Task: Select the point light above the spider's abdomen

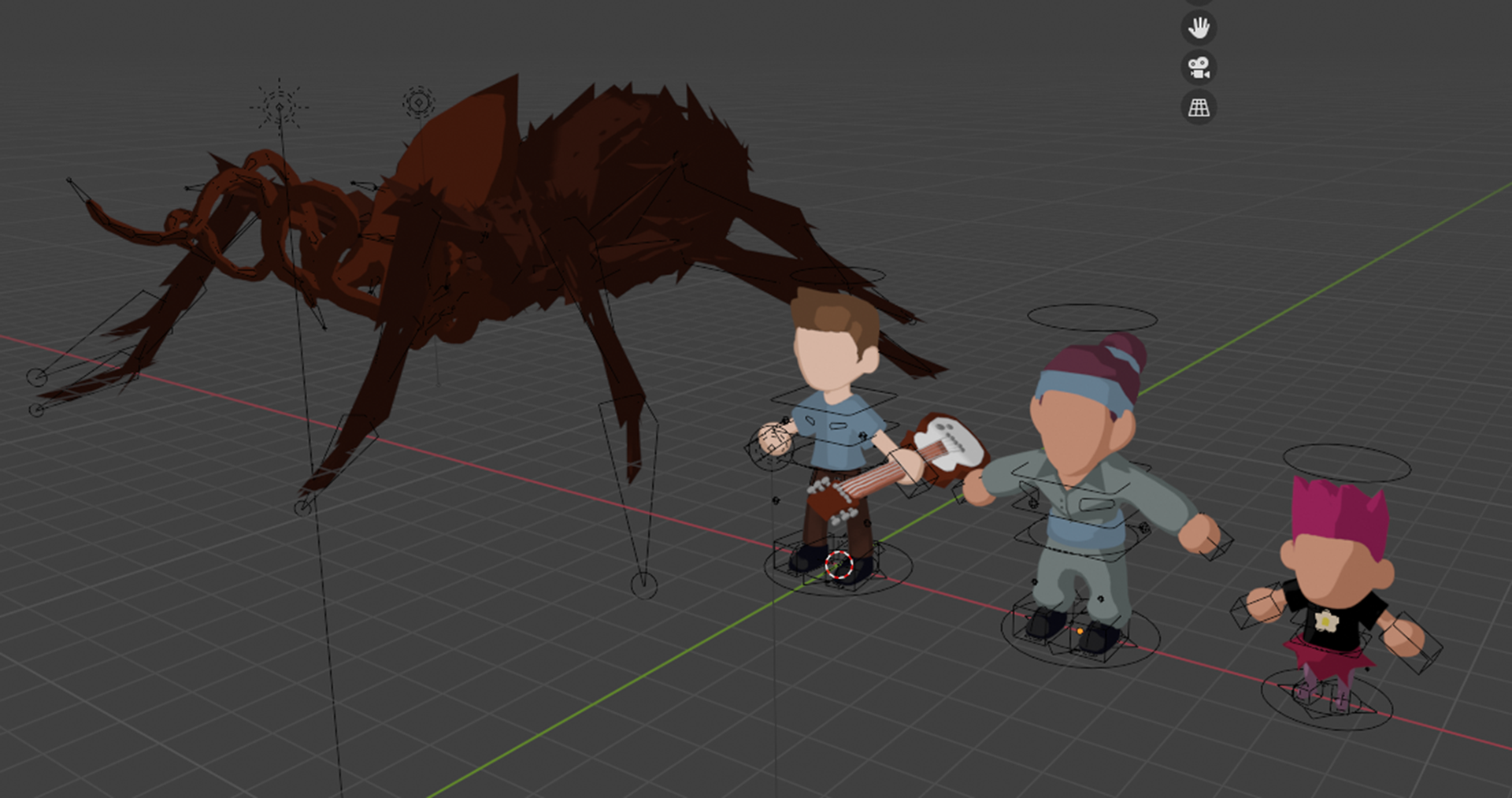Action: tap(419, 102)
